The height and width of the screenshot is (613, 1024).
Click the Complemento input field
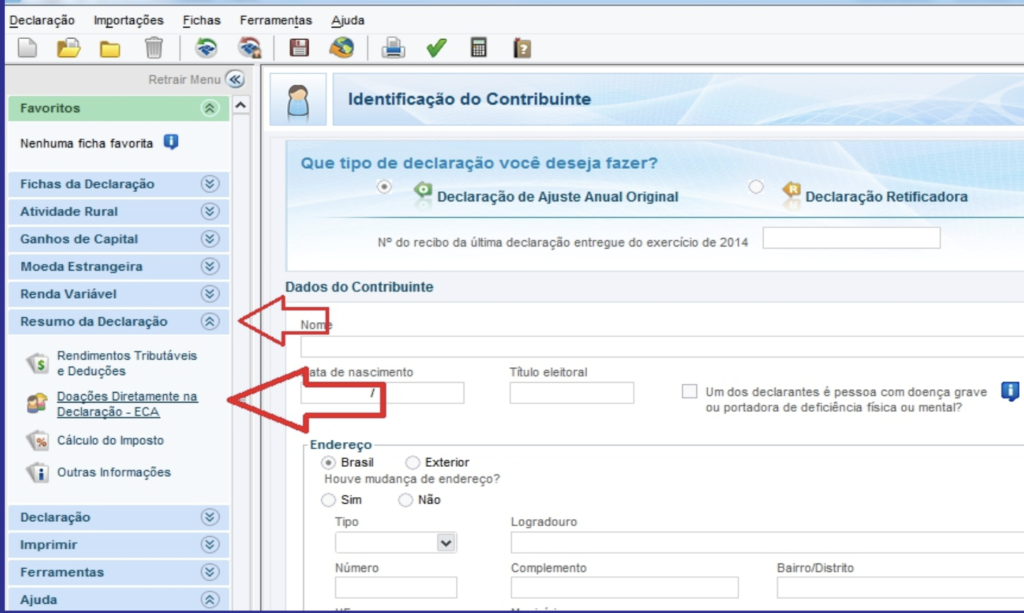624,588
